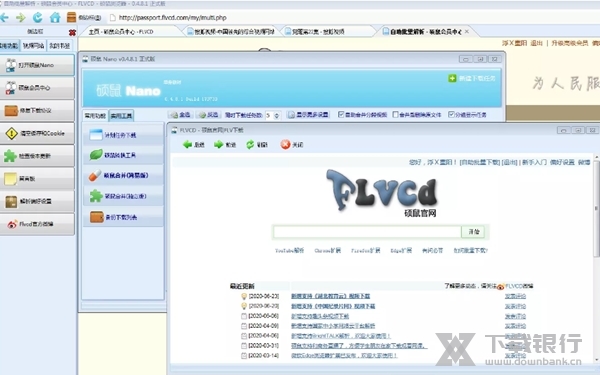Click the red 关闭 button in FLVCD window
600x375 pixels.
click(x=292, y=145)
